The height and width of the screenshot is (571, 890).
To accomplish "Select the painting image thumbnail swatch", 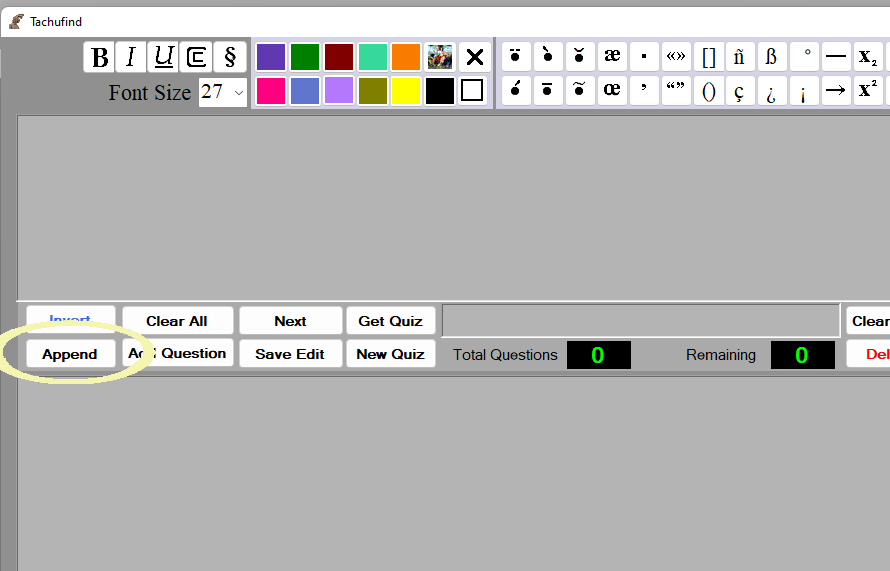I will click(440, 57).
